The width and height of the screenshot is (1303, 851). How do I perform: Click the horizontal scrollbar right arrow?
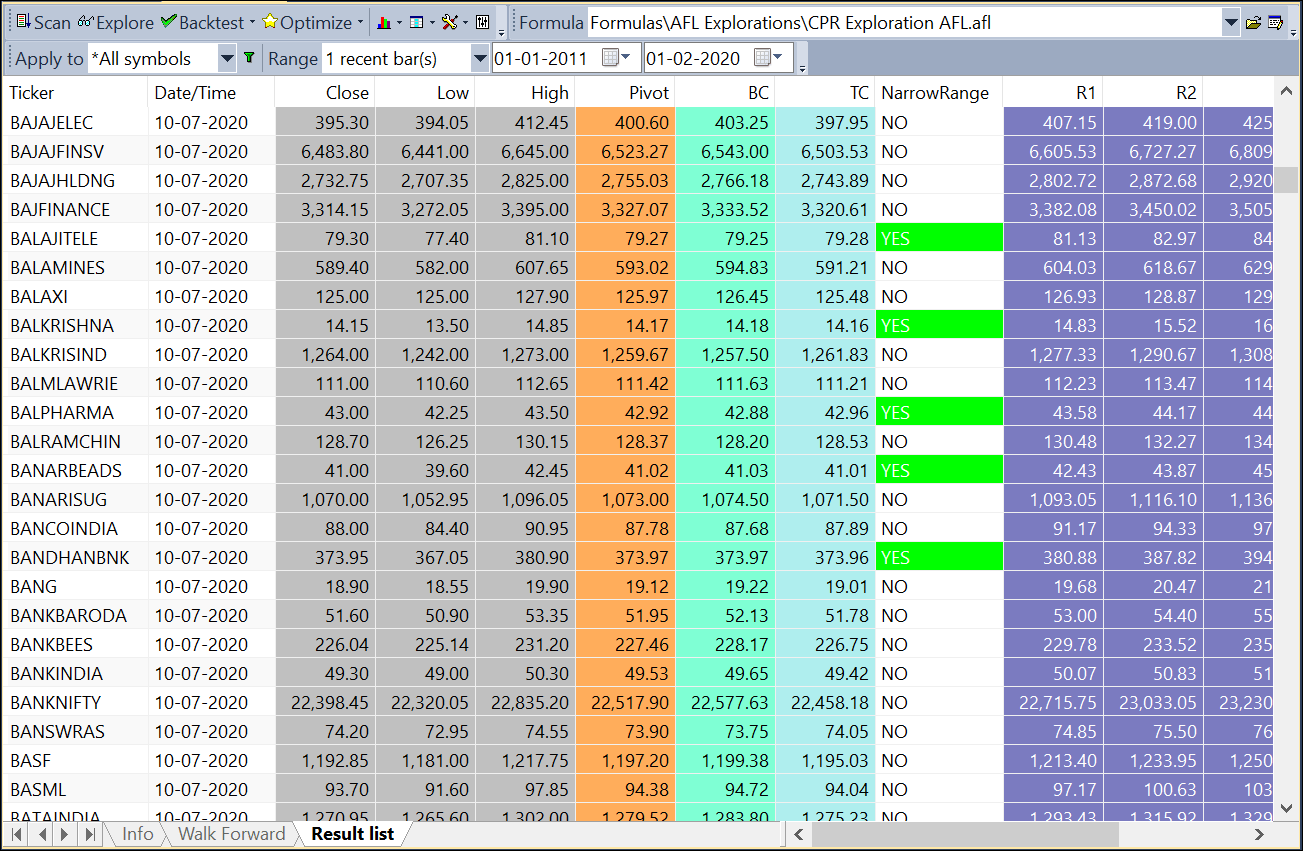(1260, 834)
